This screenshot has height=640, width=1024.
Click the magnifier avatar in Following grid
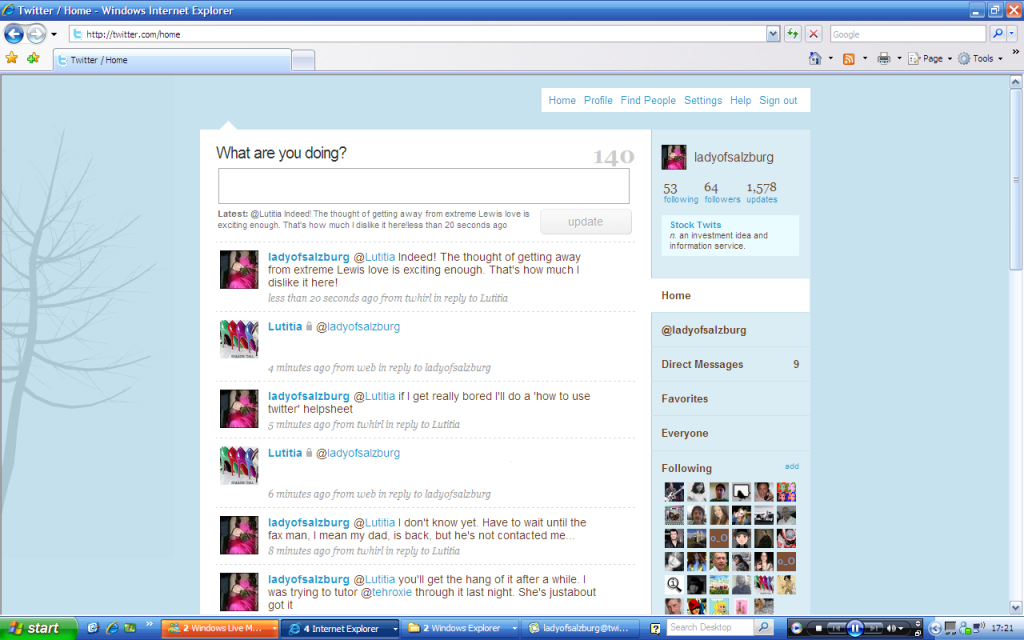click(x=674, y=584)
